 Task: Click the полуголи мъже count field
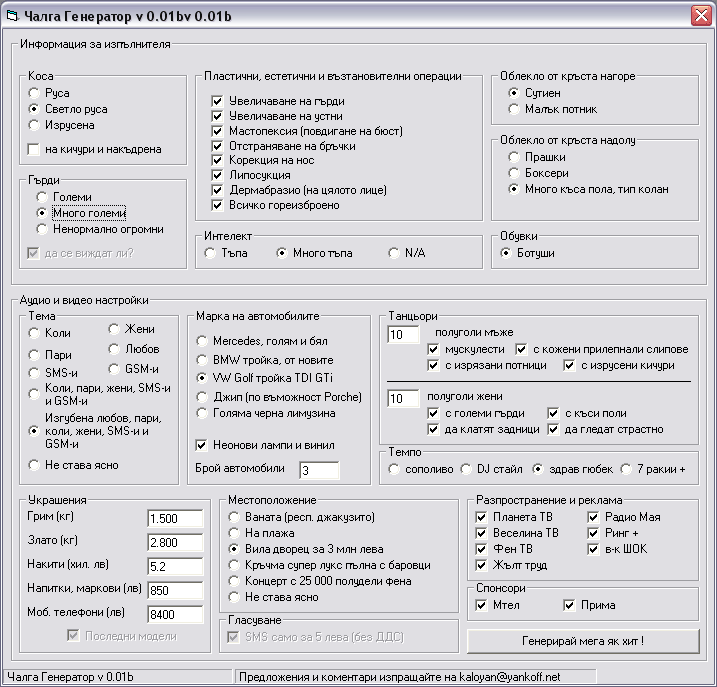click(x=403, y=334)
